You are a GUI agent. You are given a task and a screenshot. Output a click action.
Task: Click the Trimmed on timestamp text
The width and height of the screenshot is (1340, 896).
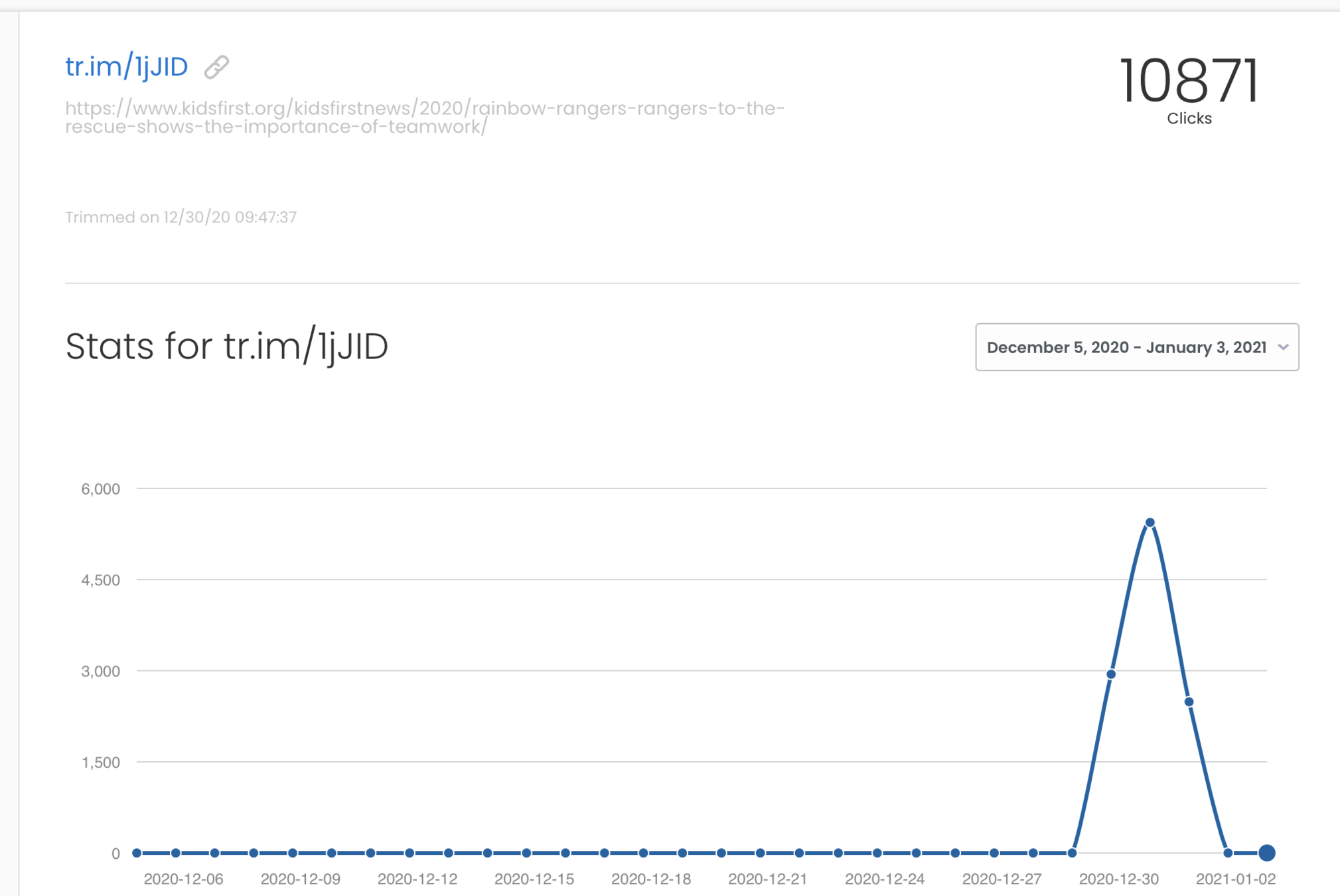pyautogui.click(x=181, y=217)
